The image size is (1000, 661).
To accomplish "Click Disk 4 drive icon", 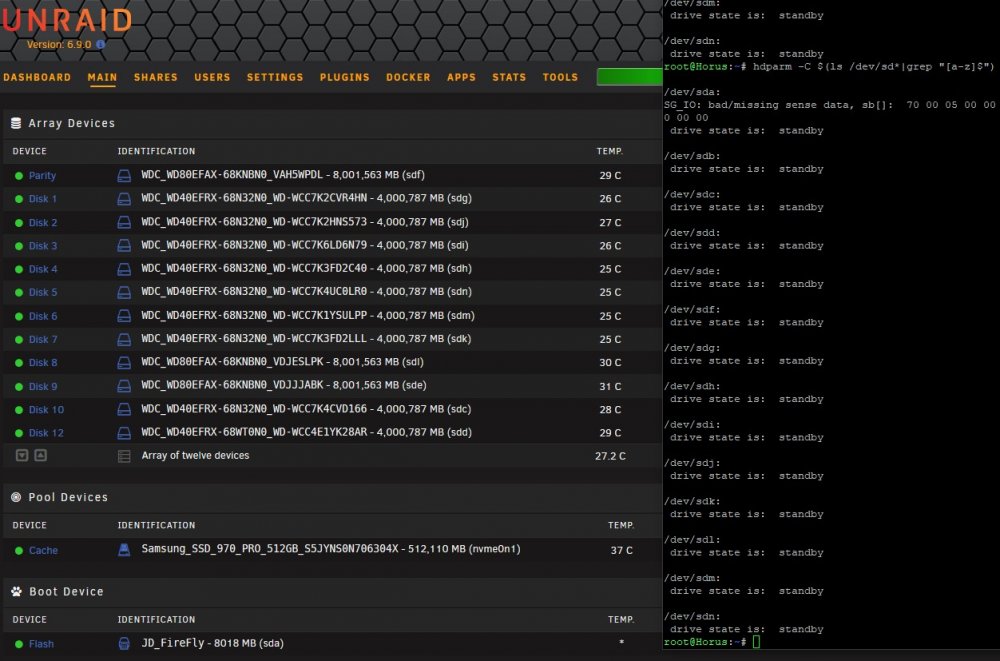I will [x=124, y=269].
